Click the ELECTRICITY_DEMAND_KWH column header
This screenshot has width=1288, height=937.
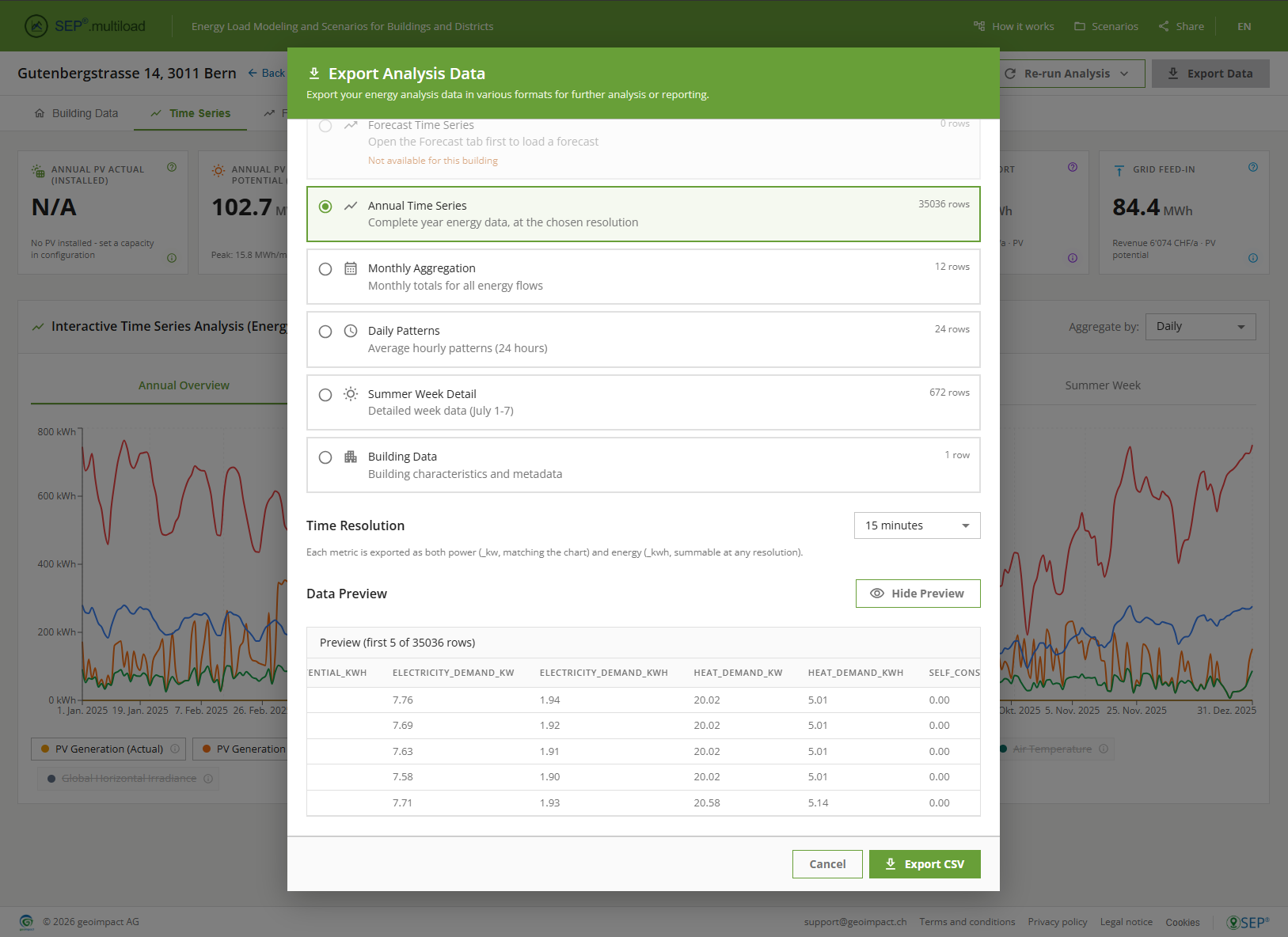604,673
